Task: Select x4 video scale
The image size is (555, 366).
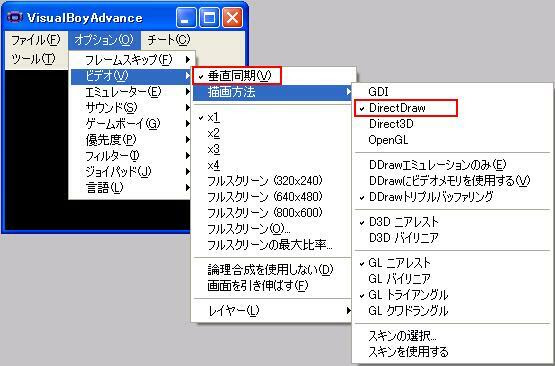Action: click(x=273, y=165)
